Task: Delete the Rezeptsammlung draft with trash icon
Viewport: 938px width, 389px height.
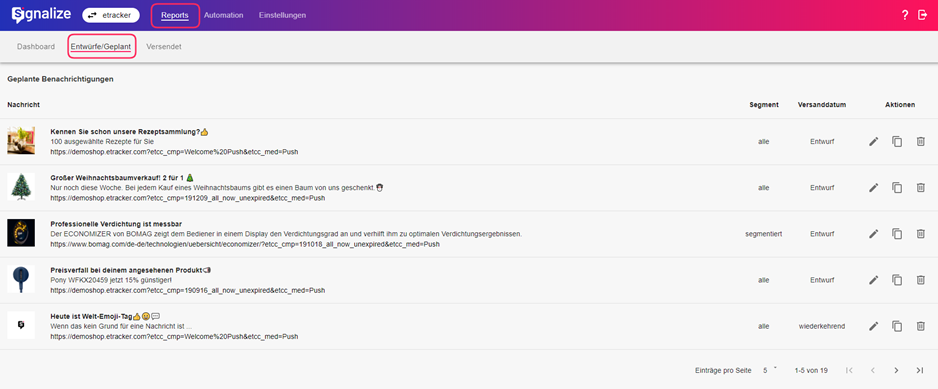Action: [x=920, y=142]
